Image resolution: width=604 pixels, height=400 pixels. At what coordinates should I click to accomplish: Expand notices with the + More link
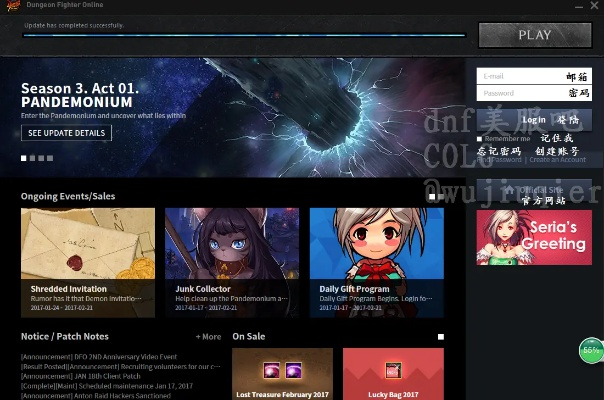[209, 337]
